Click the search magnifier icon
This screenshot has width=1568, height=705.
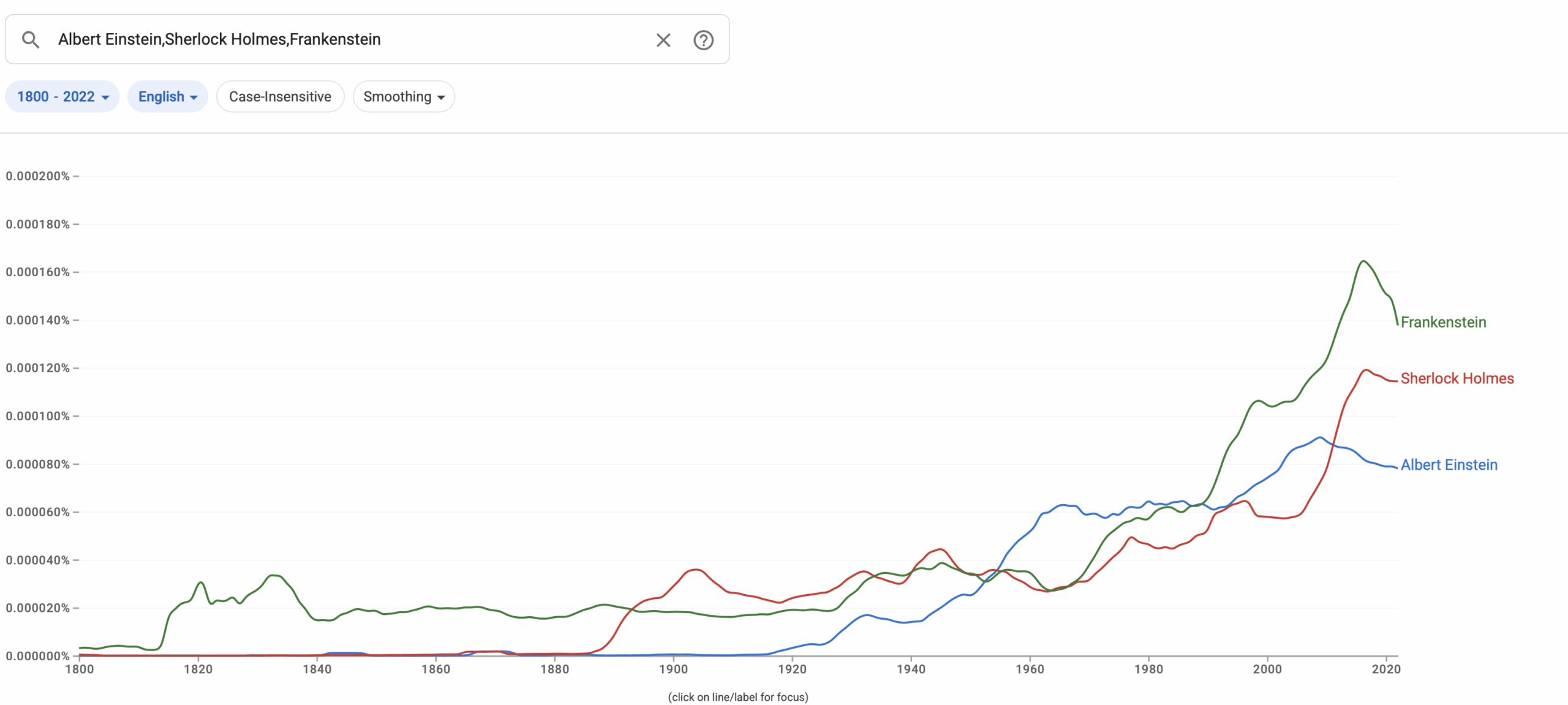click(x=31, y=40)
